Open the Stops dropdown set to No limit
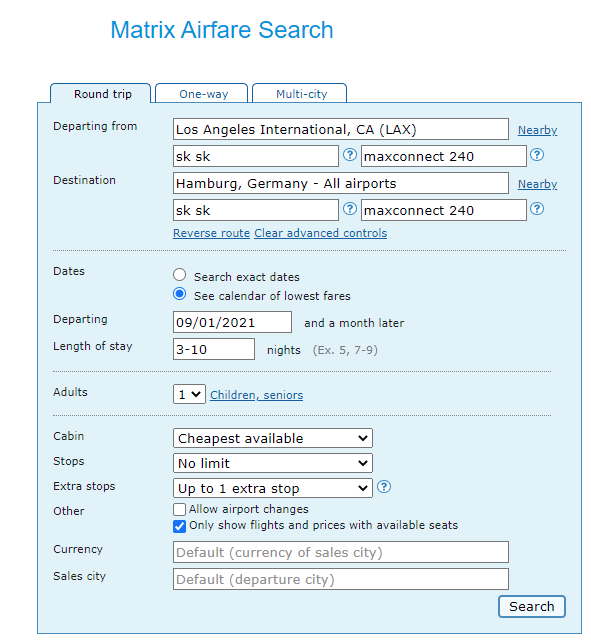Image resolution: width=591 pixels, height=644 pixels. pyautogui.click(x=273, y=463)
